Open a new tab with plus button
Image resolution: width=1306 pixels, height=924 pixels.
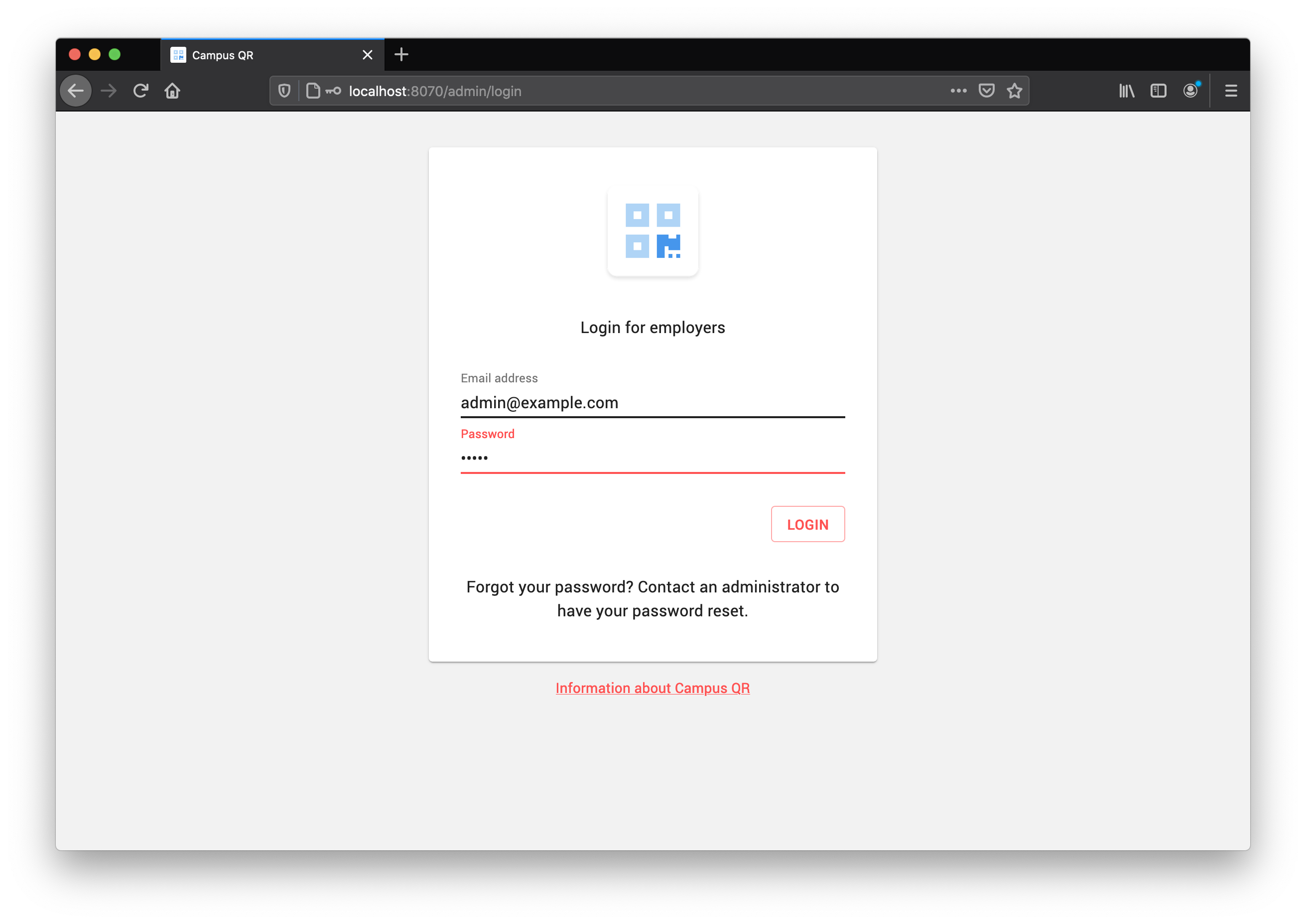pyautogui.click(x=401, y=55)
